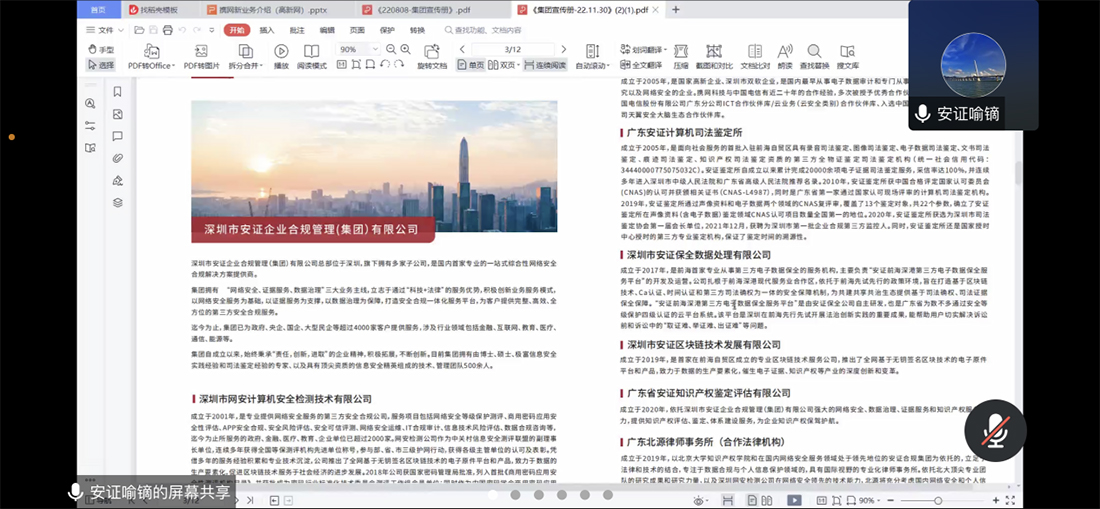This screenshot has height=509, width=1100.
Task: Expand the quick access toolbar customize arrow
Action: [212, 30]
